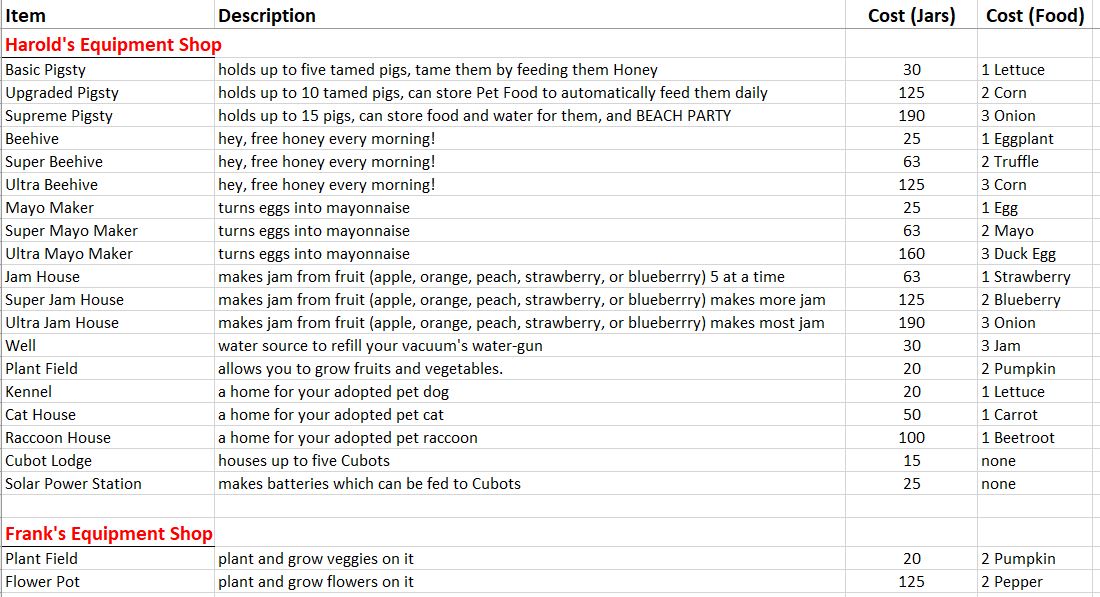Select the 'Cost (Food)' header cell
The height and width of the screenshot is (597, 1100).
pos(1034,16)
